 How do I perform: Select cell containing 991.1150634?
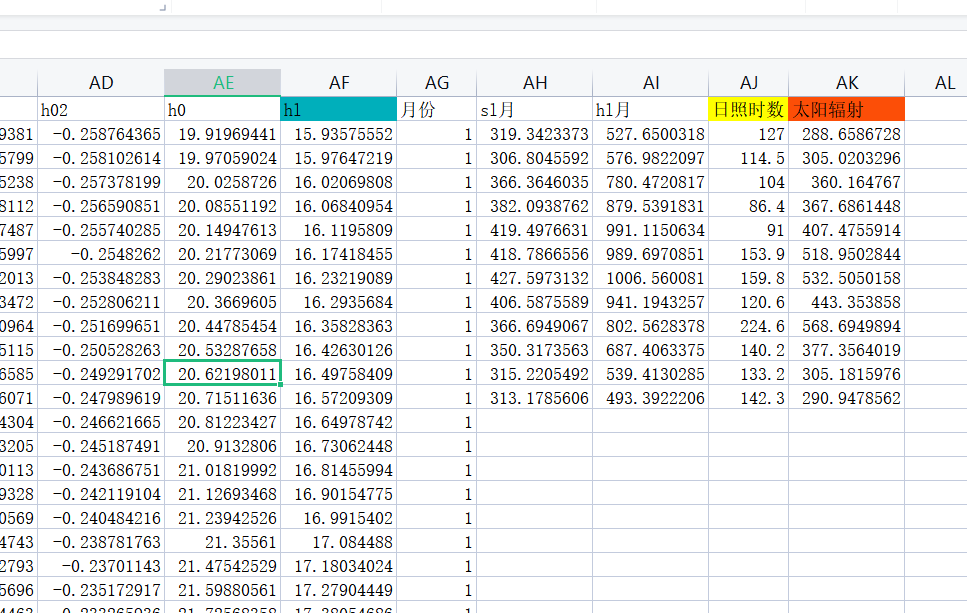click(651, 230)
